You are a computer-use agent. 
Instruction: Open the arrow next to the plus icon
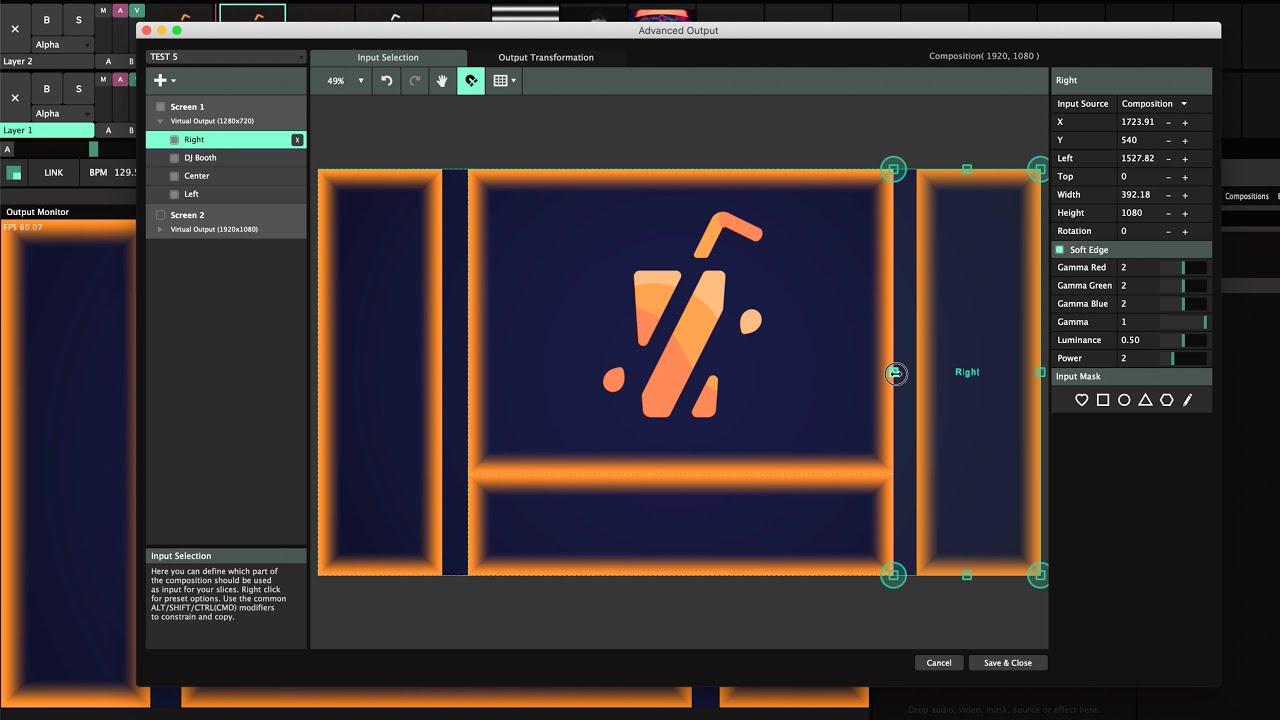coord(174,81)
